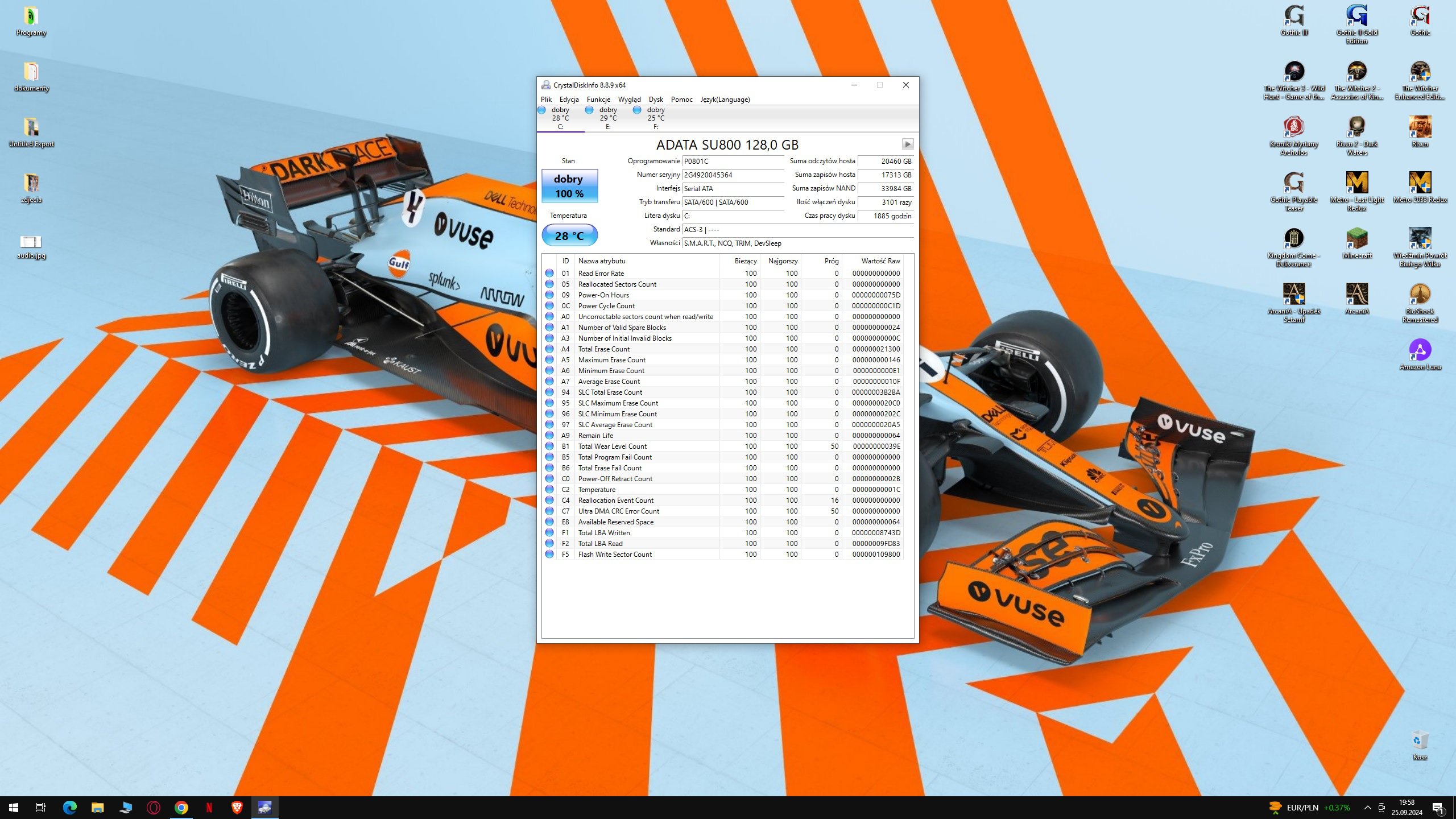
Task: Click the Oprogramowanie field P0801C
Action: [x=733, y=162]
